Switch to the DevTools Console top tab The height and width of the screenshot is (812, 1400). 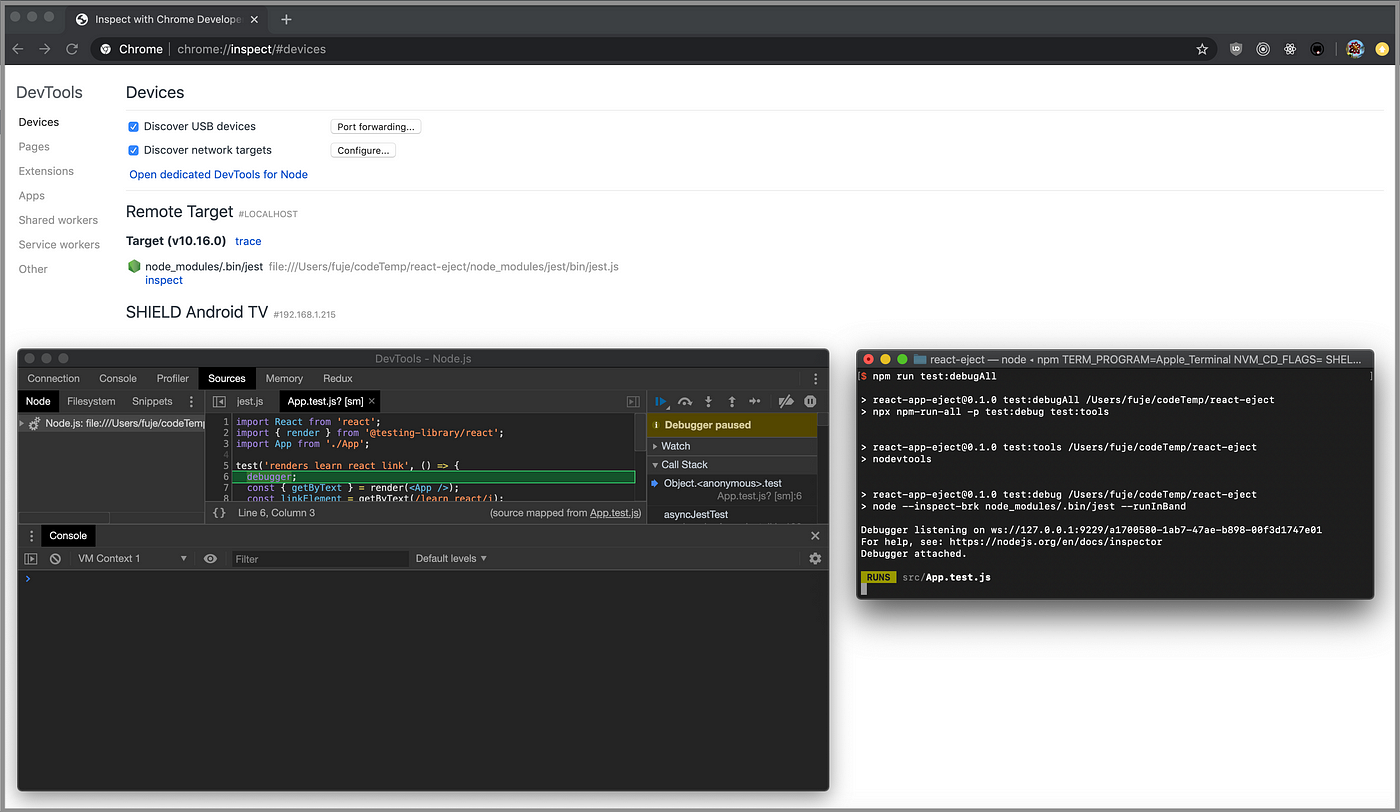[118, 379]
